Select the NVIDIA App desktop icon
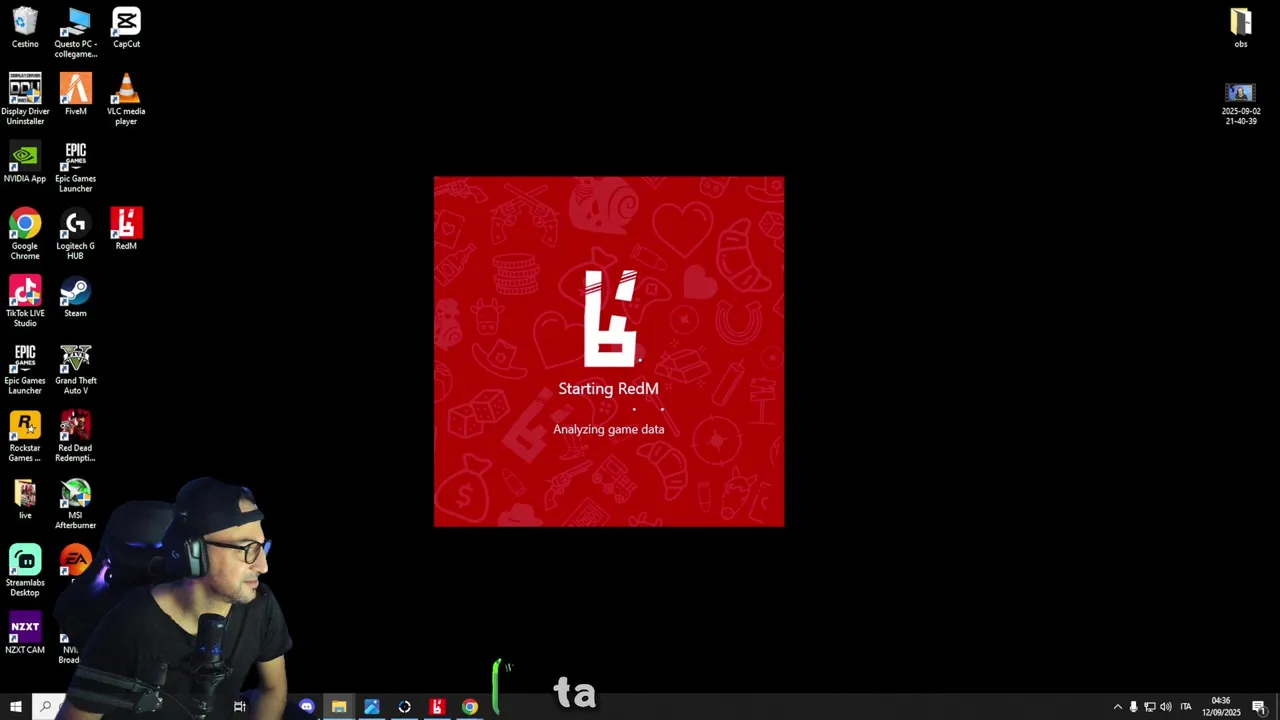 (25, 162)
